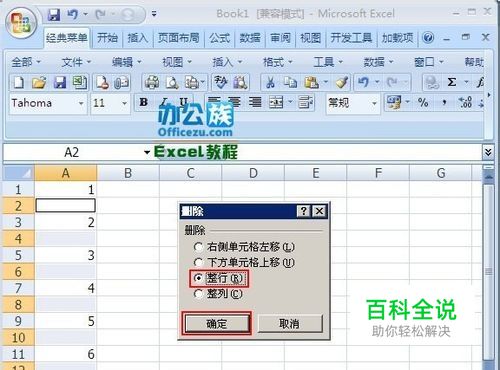Click cell A3 containing 2
The height and width of the screenshot is (370, 500).
coord(66,223)
